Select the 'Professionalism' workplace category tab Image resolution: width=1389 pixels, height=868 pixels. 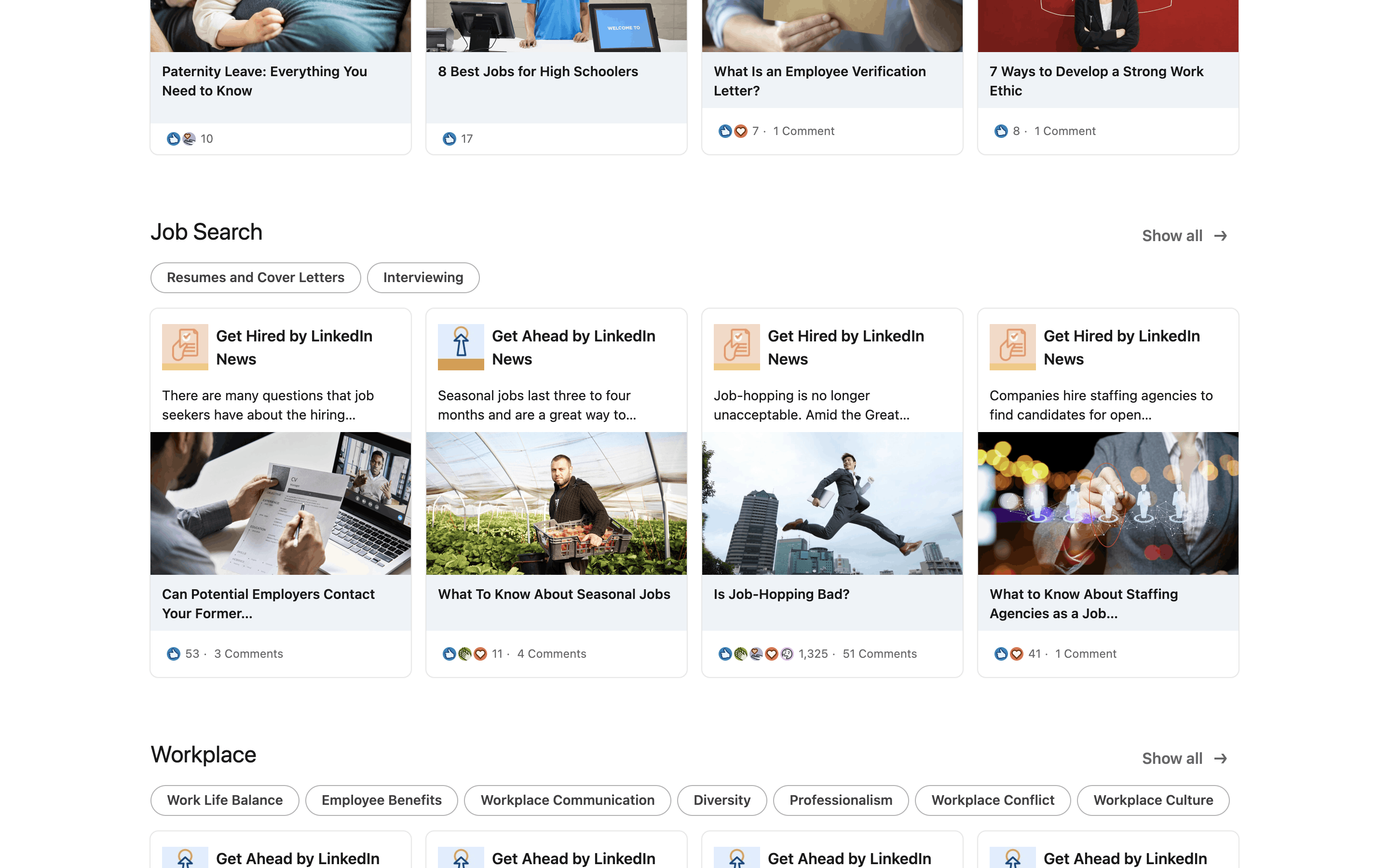tap(841, 800)
